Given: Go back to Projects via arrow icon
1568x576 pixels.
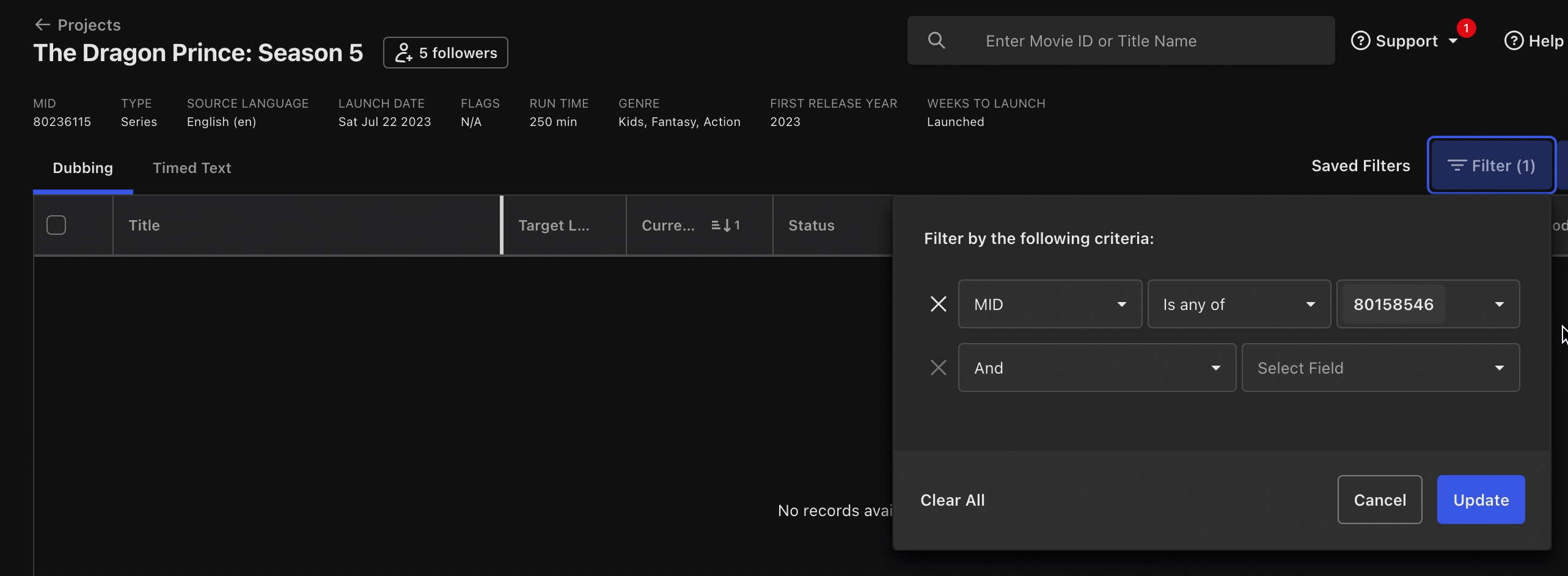Looking at the screenshot, I should pos(42,24).
